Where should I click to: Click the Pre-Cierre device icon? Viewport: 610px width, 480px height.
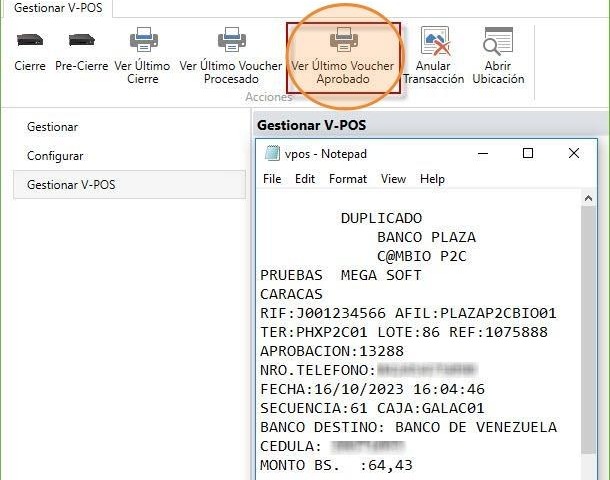pos(82,40)
